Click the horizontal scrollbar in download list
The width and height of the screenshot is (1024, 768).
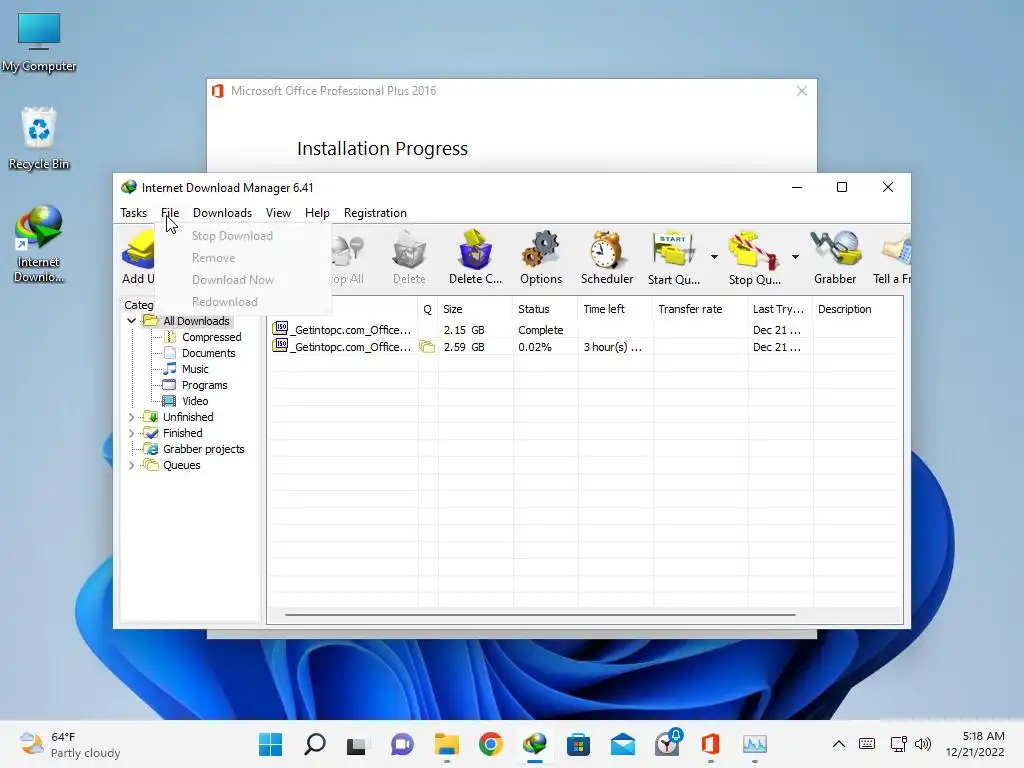[x=540, y=615]
